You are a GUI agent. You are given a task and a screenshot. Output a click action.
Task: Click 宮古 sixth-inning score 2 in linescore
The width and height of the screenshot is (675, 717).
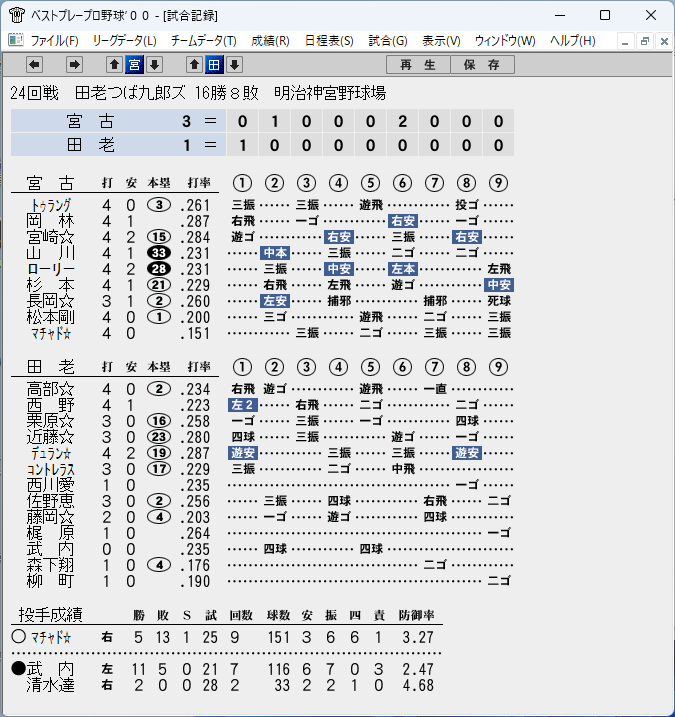point(402,121)
